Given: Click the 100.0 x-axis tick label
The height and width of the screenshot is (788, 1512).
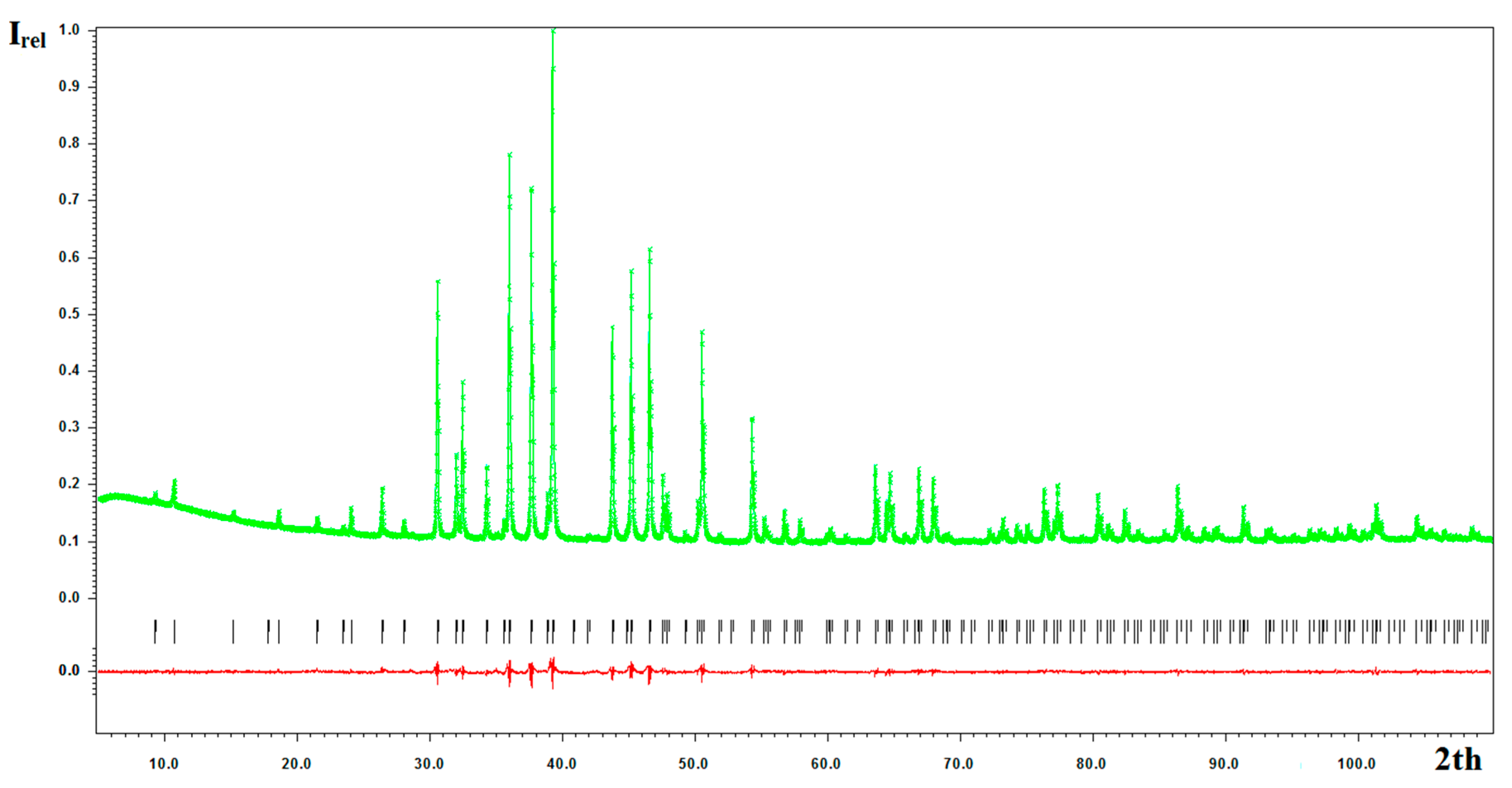Looking at the screenshot, I should 1356,763.
